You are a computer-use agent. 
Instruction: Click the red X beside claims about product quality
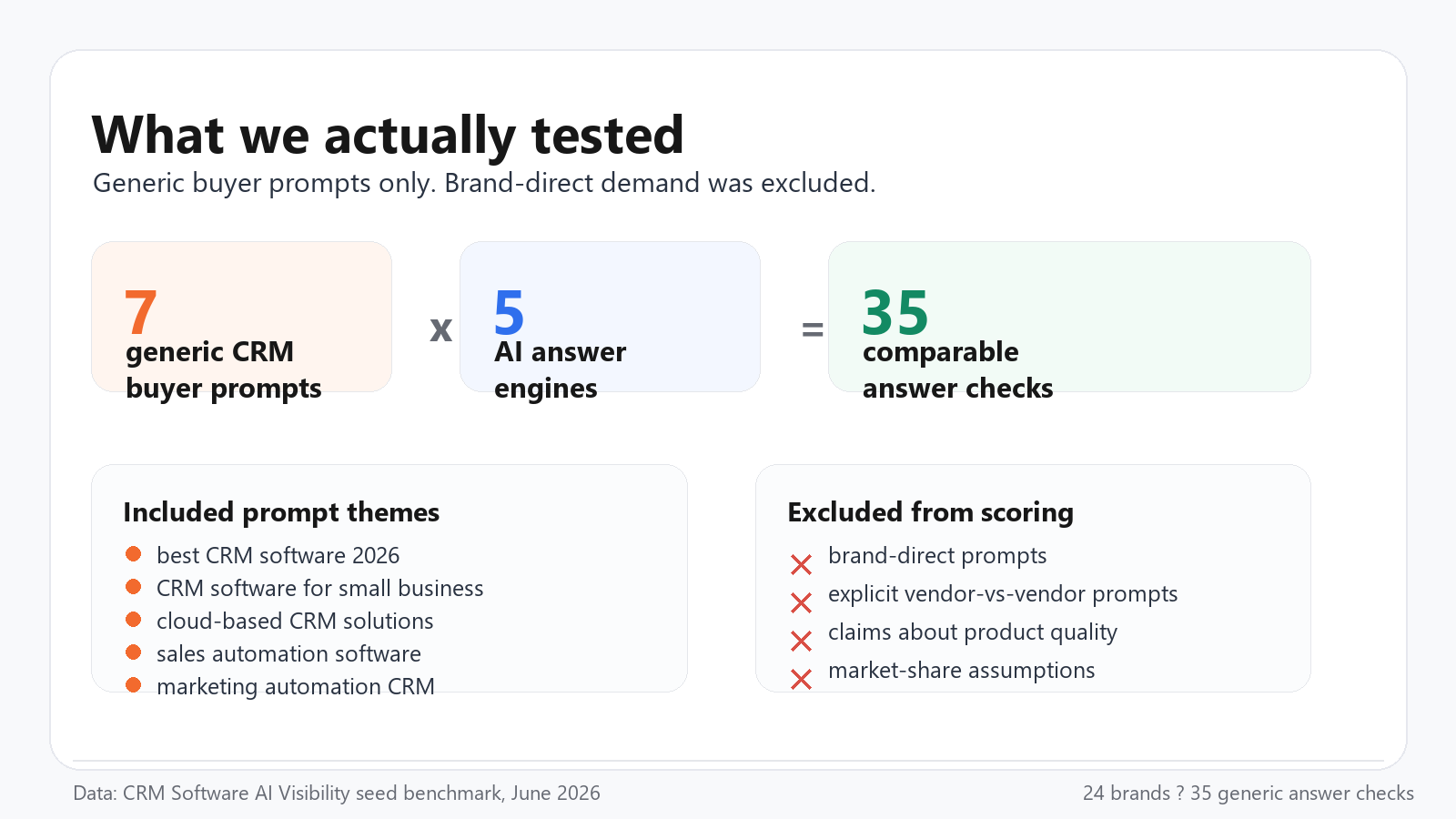tap(801, 642)
